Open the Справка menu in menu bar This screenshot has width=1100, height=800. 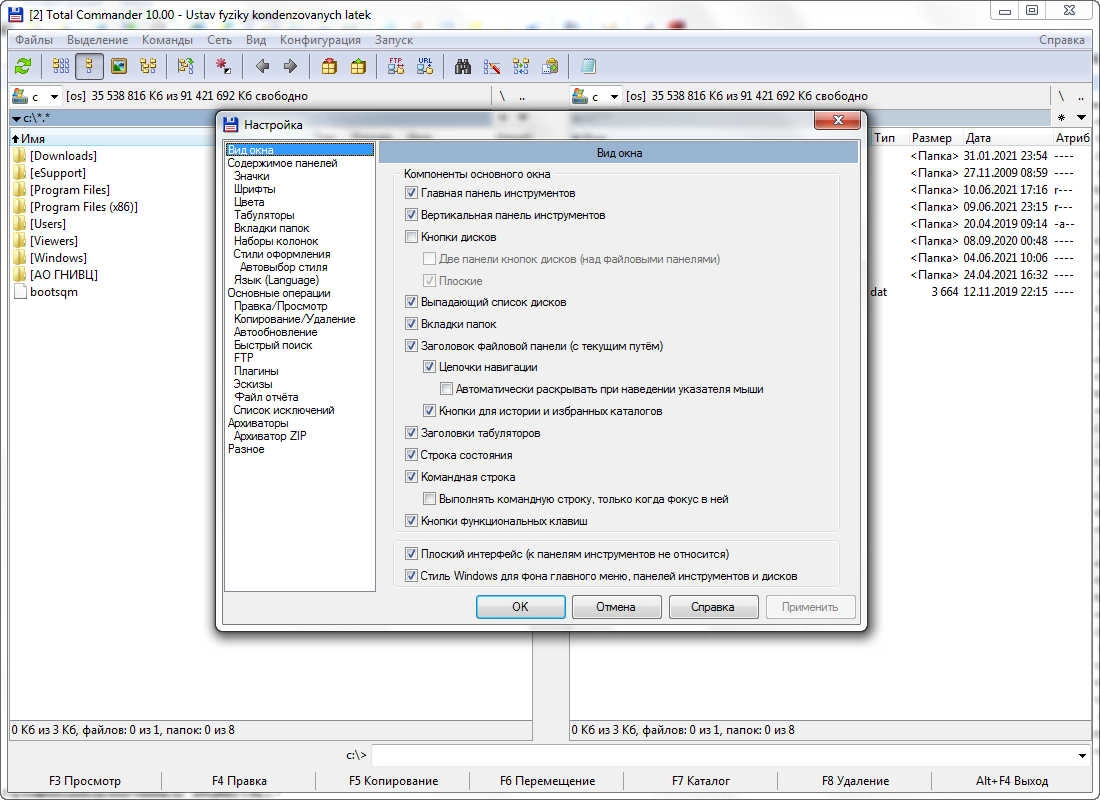(1061, 40)
